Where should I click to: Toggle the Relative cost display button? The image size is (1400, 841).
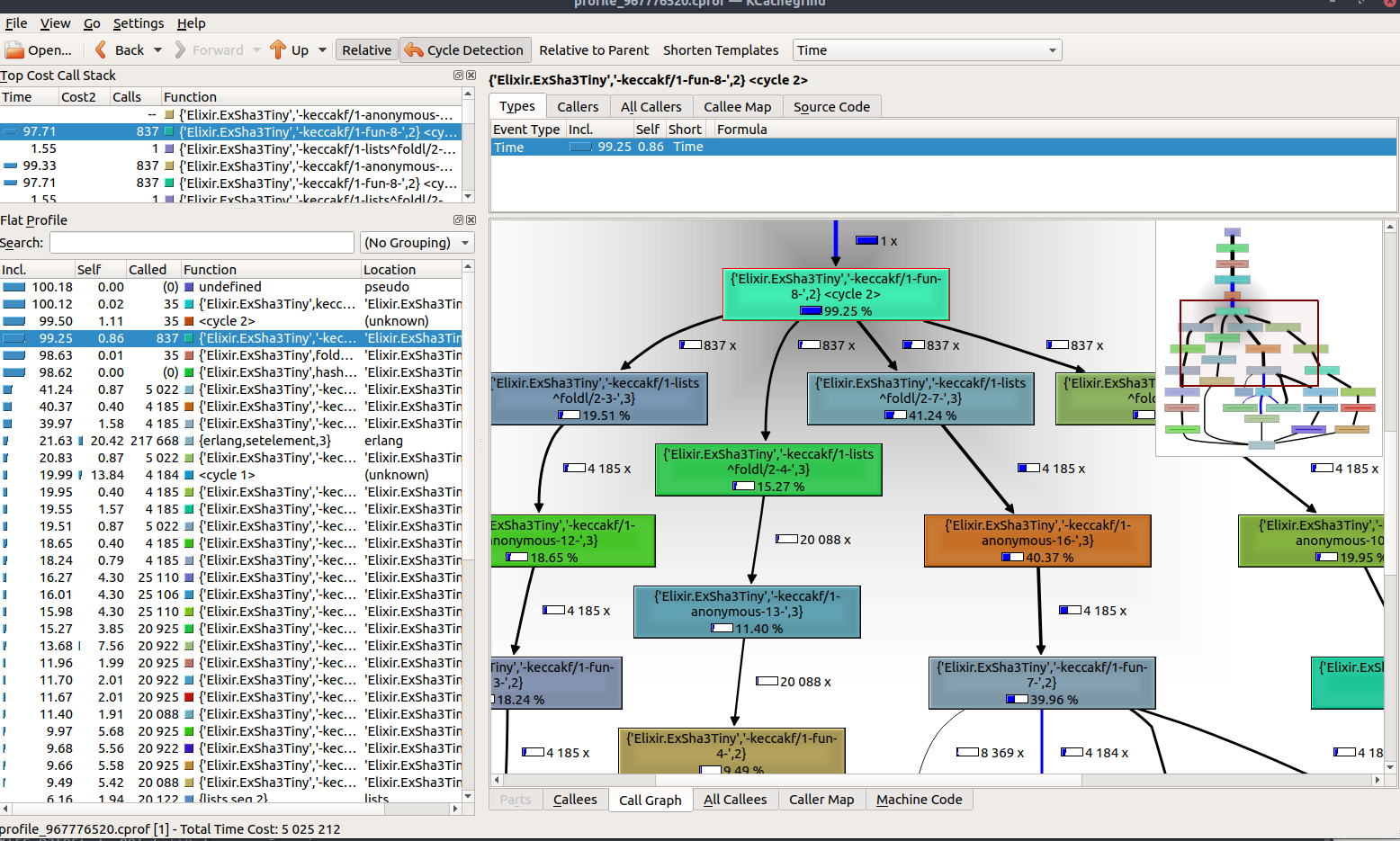click(x=366, y=50)
